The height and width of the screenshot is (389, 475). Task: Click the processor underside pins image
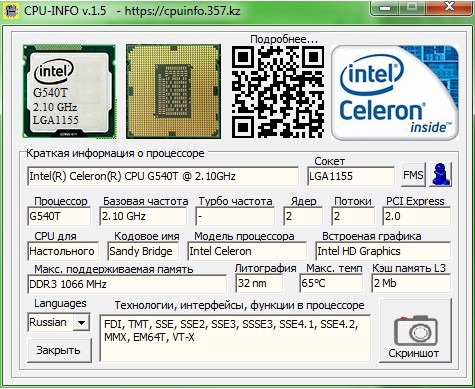point(173,91)
